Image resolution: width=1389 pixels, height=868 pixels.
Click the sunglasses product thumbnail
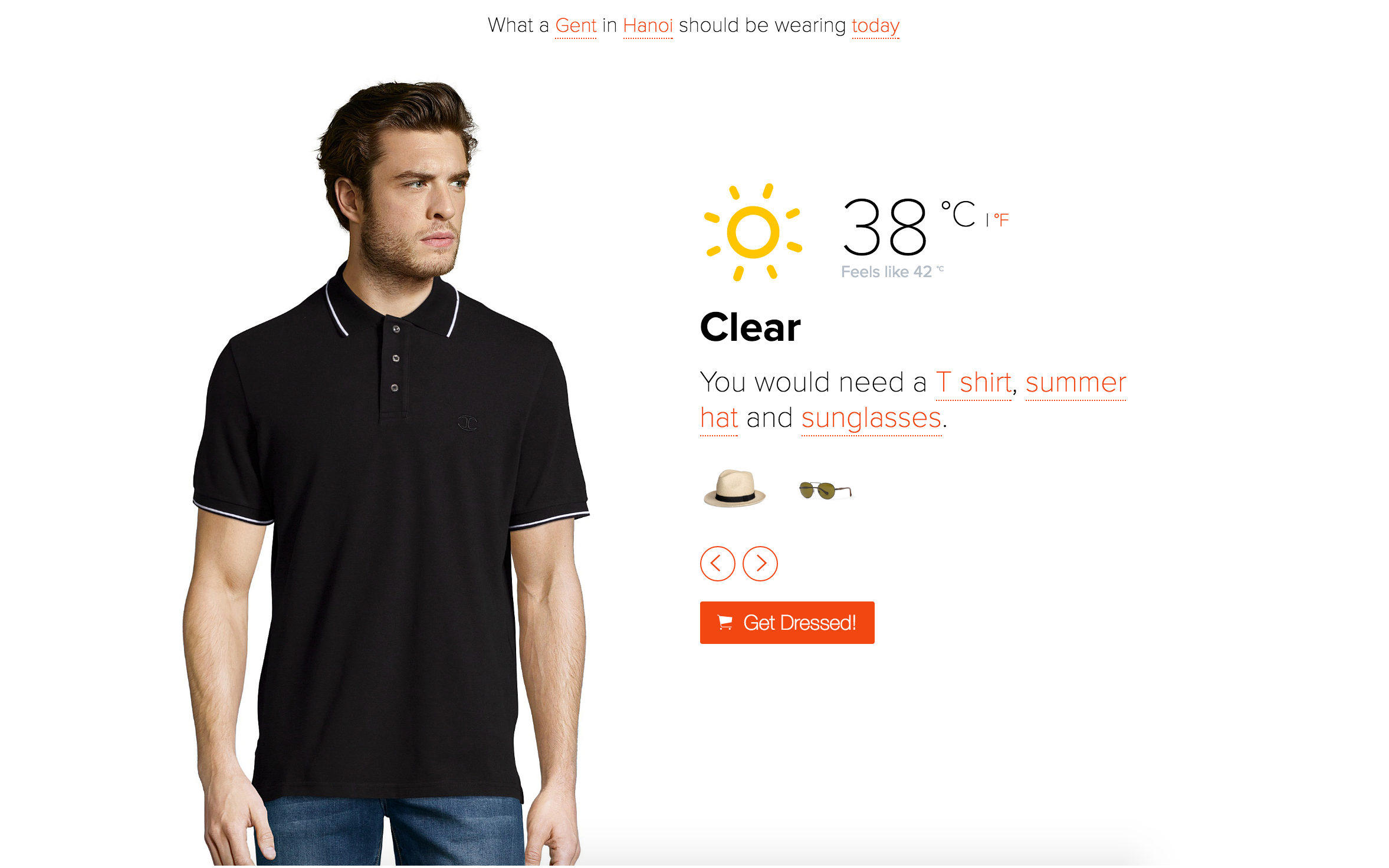point(825,490)
